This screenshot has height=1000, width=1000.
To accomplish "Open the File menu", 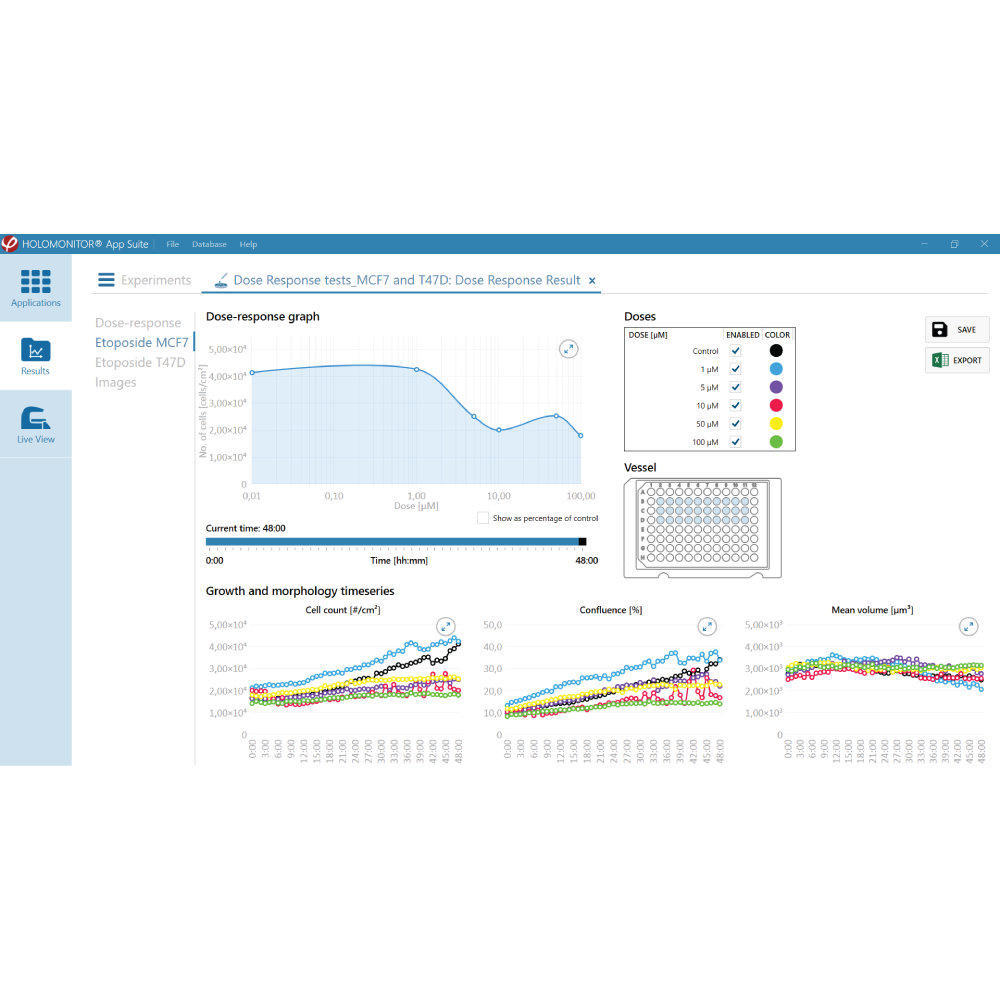I will (173, 244).
